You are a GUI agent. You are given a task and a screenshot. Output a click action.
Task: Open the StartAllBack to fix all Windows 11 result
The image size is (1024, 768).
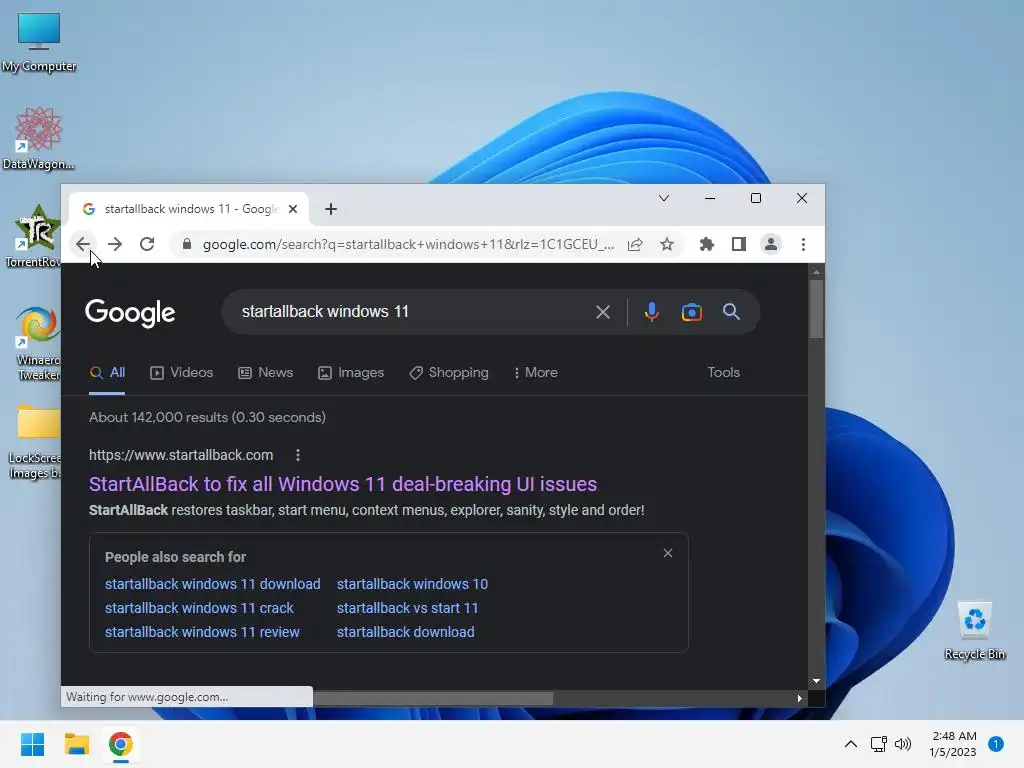pos(343,484)
